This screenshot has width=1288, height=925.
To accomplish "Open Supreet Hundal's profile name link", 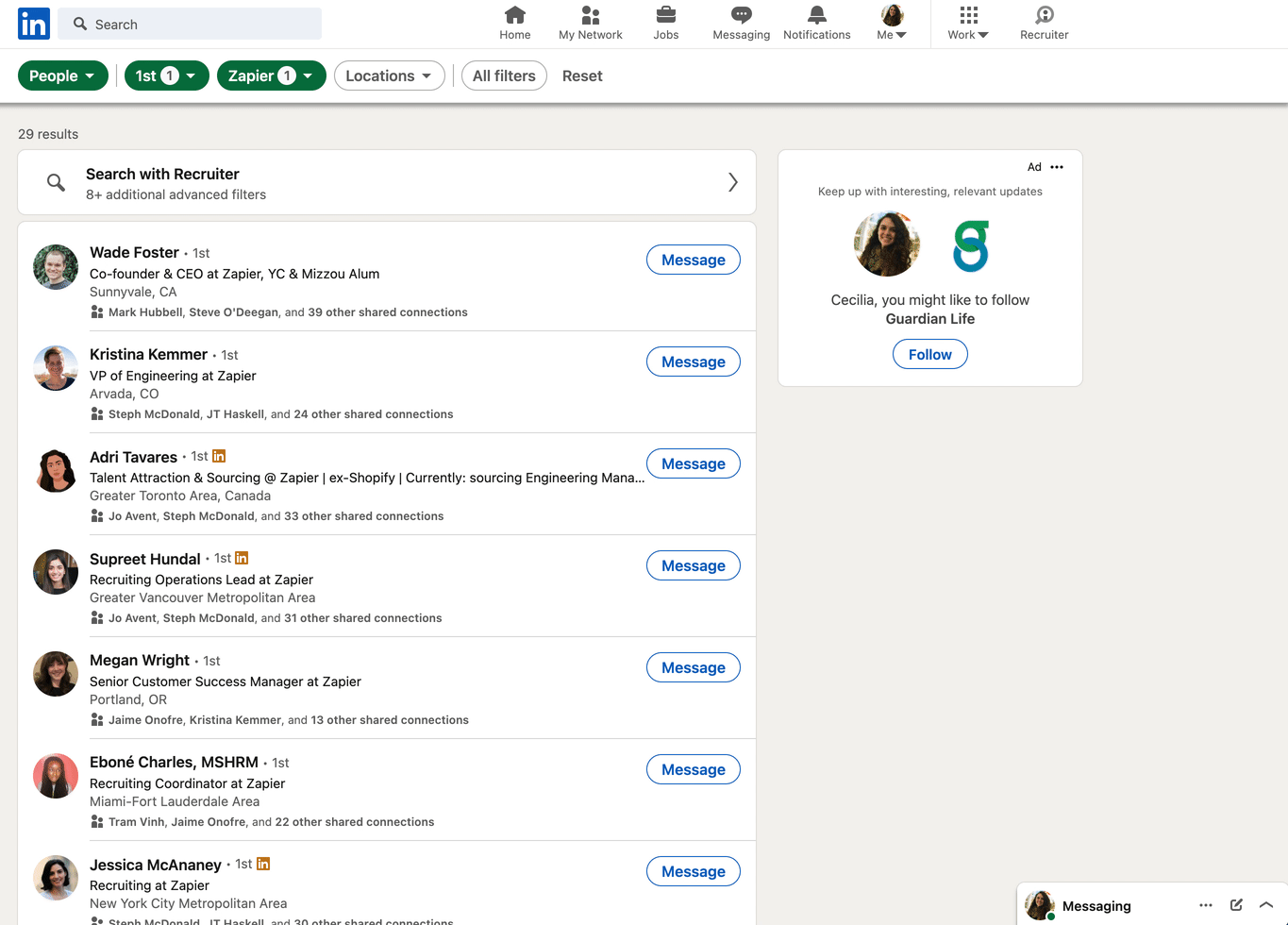I will pyautogui.click(x=145, y=559).
